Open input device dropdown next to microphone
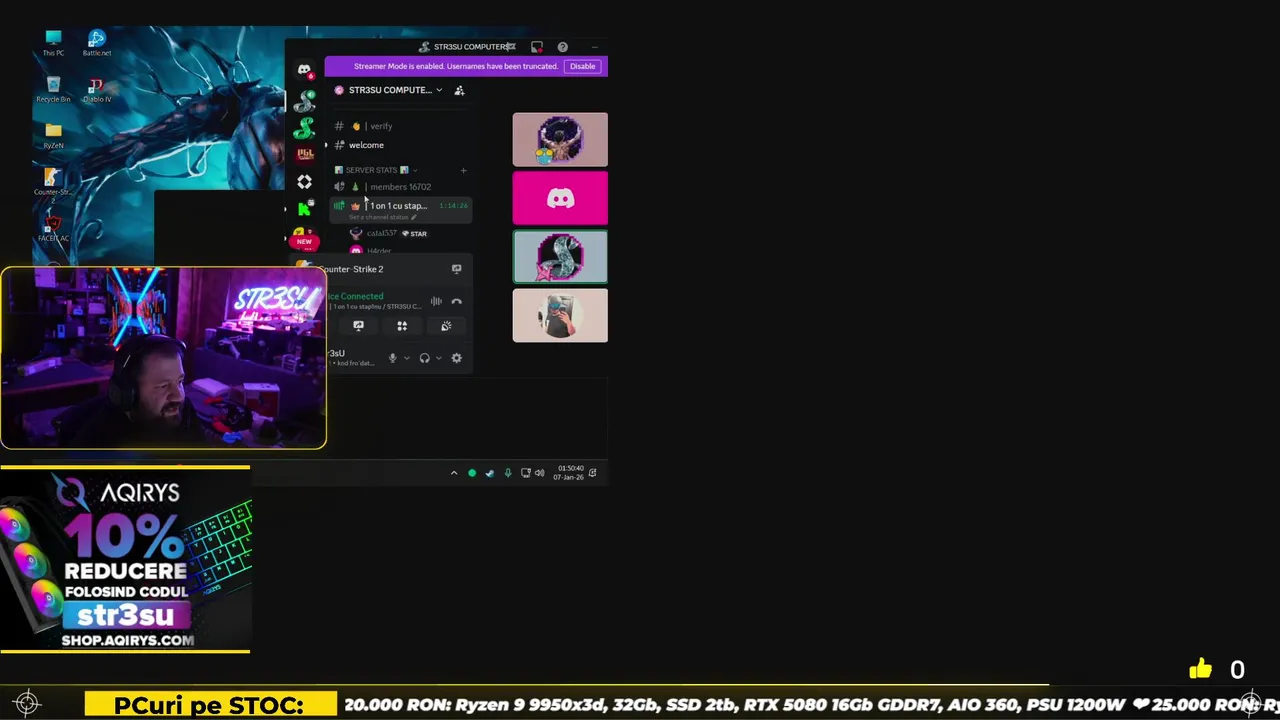1280x720 pixels. tap(407, 358)
